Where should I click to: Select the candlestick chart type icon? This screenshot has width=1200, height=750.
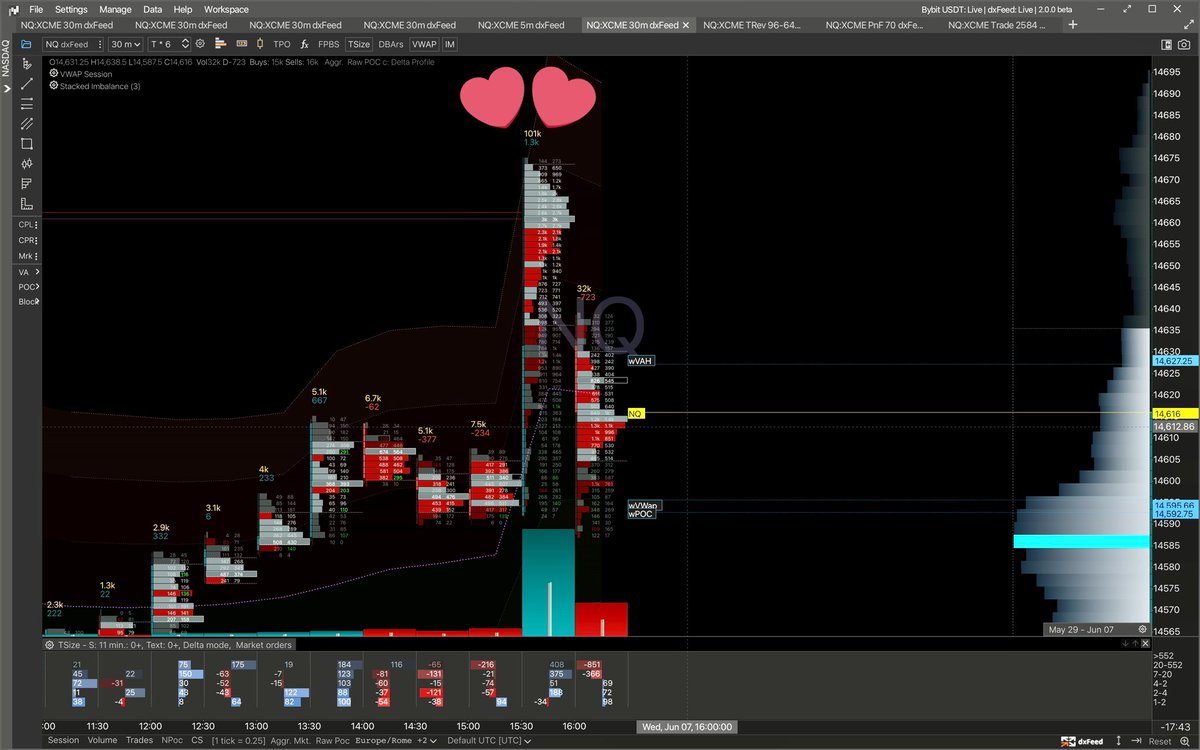(260, 44)
